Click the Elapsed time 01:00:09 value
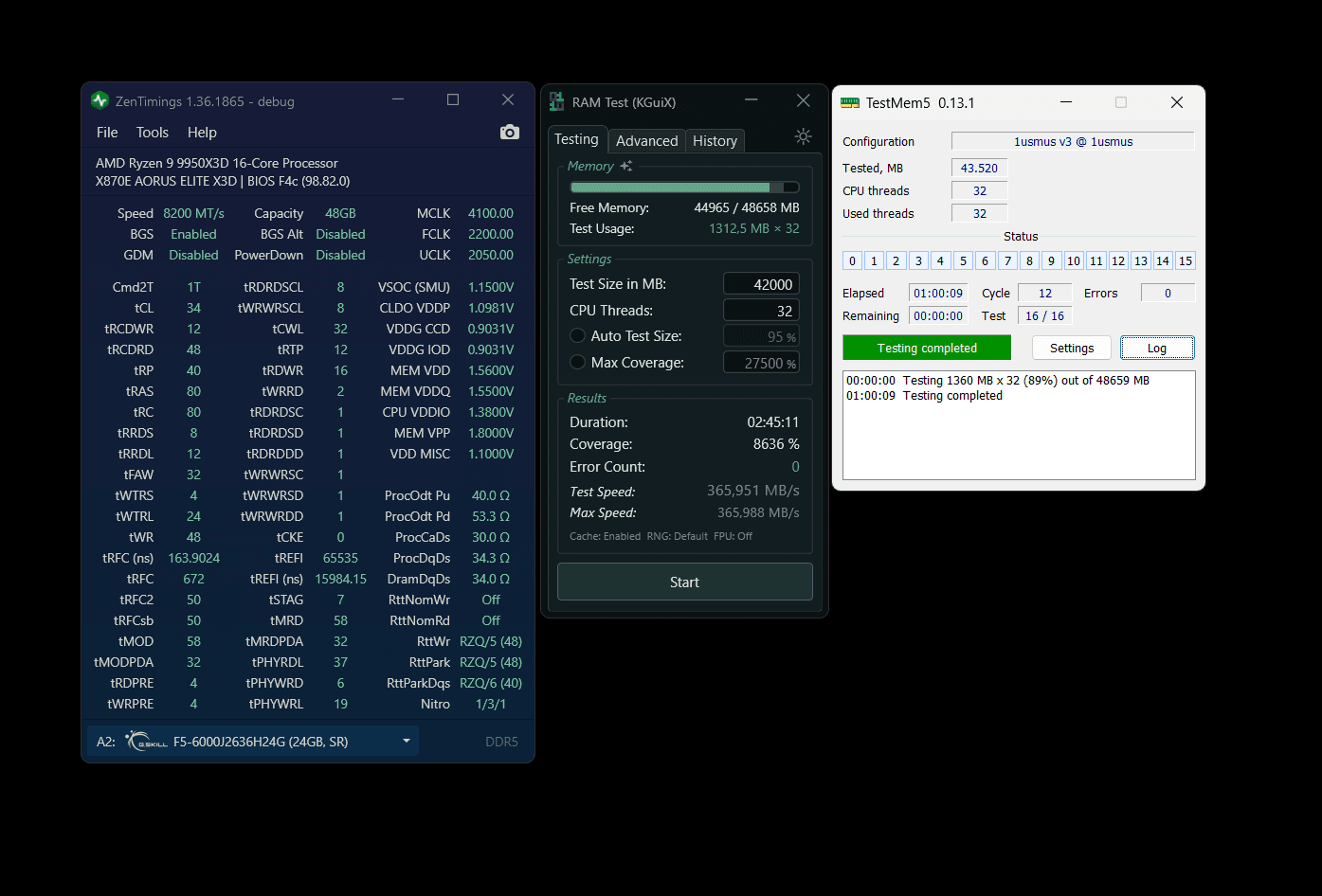 click(938, 293)
